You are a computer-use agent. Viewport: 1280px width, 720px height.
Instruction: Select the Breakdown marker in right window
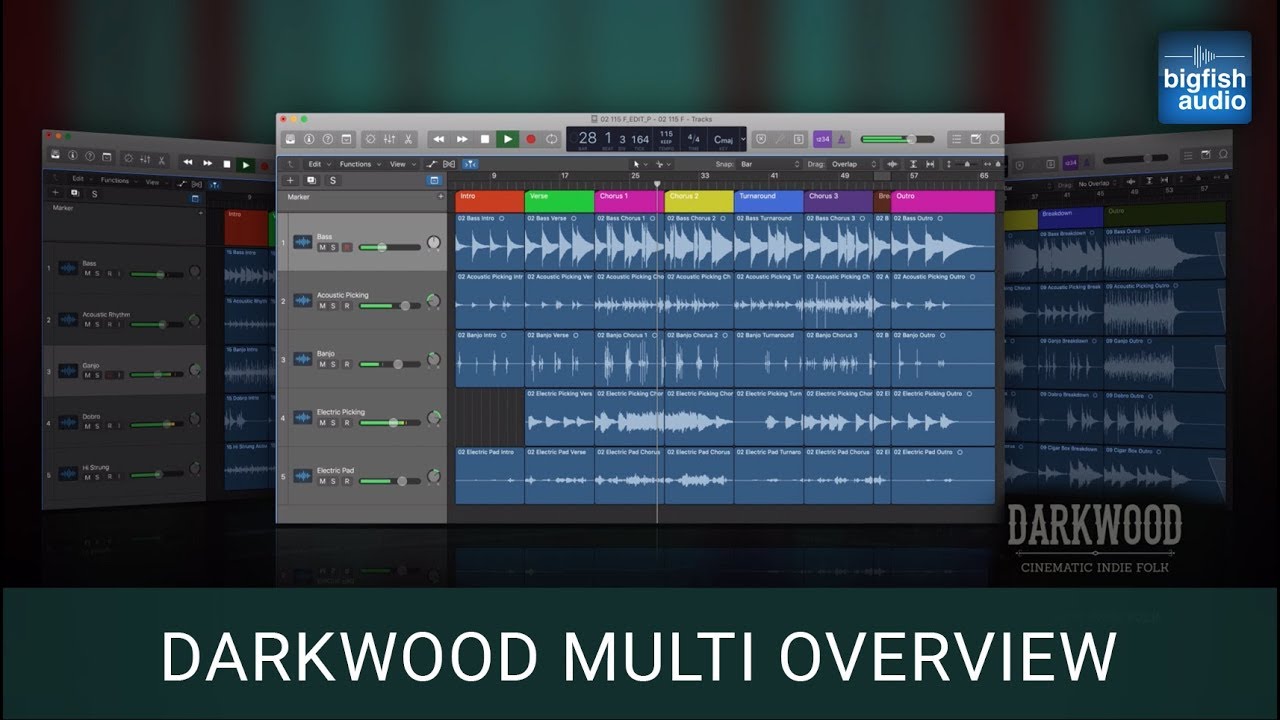pyautogui.click(x=1070, y=216)
